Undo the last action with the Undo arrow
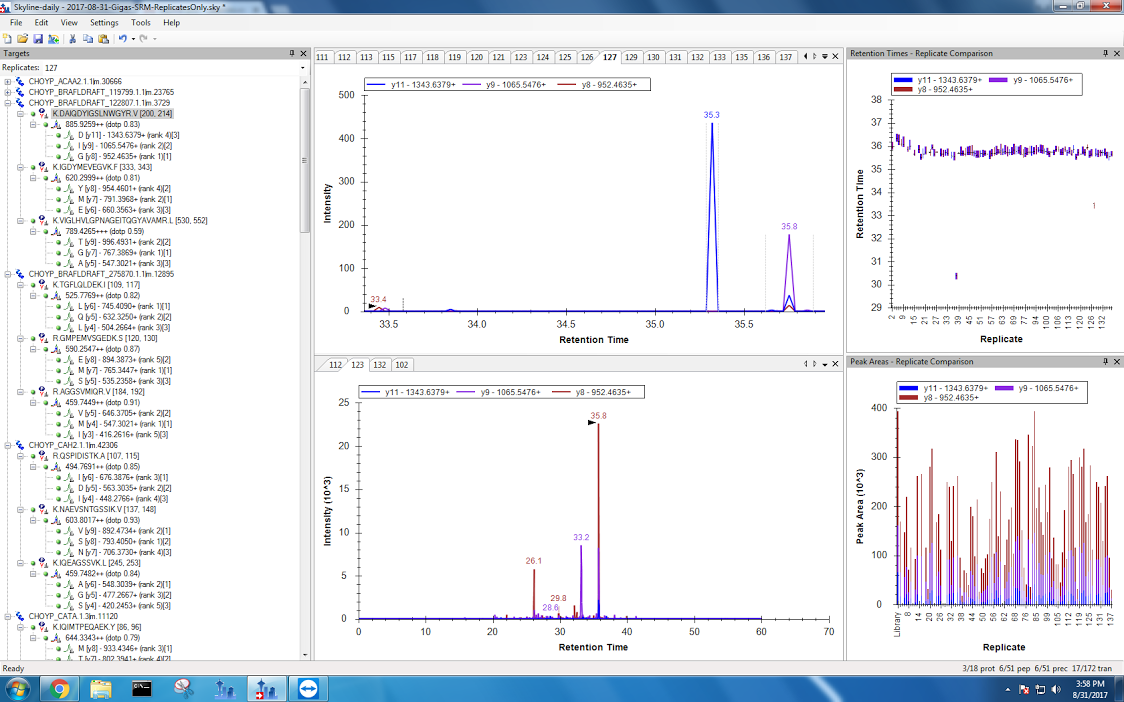Viewport: 1124px width, 702px height. (122, 38)
